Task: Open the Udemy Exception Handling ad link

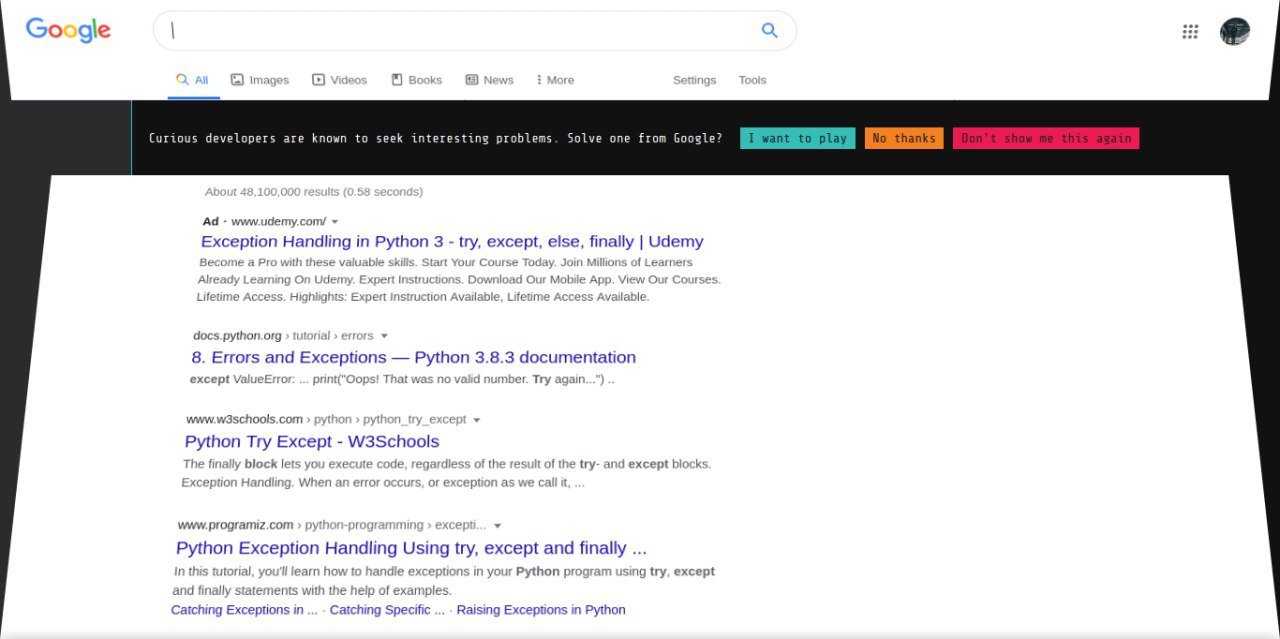Action: click(x=452, y=241)
